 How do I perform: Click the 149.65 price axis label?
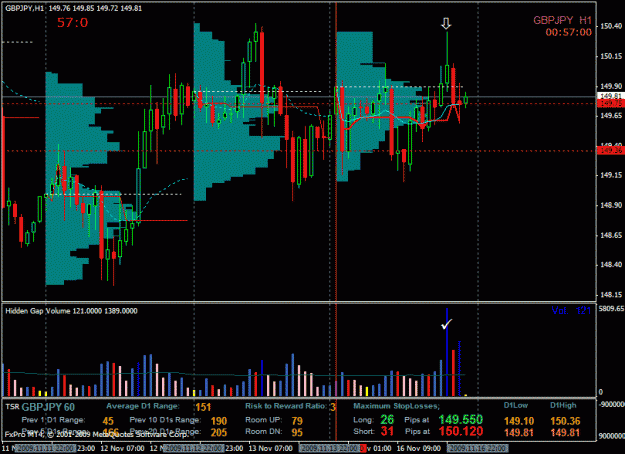coord(611,116)
